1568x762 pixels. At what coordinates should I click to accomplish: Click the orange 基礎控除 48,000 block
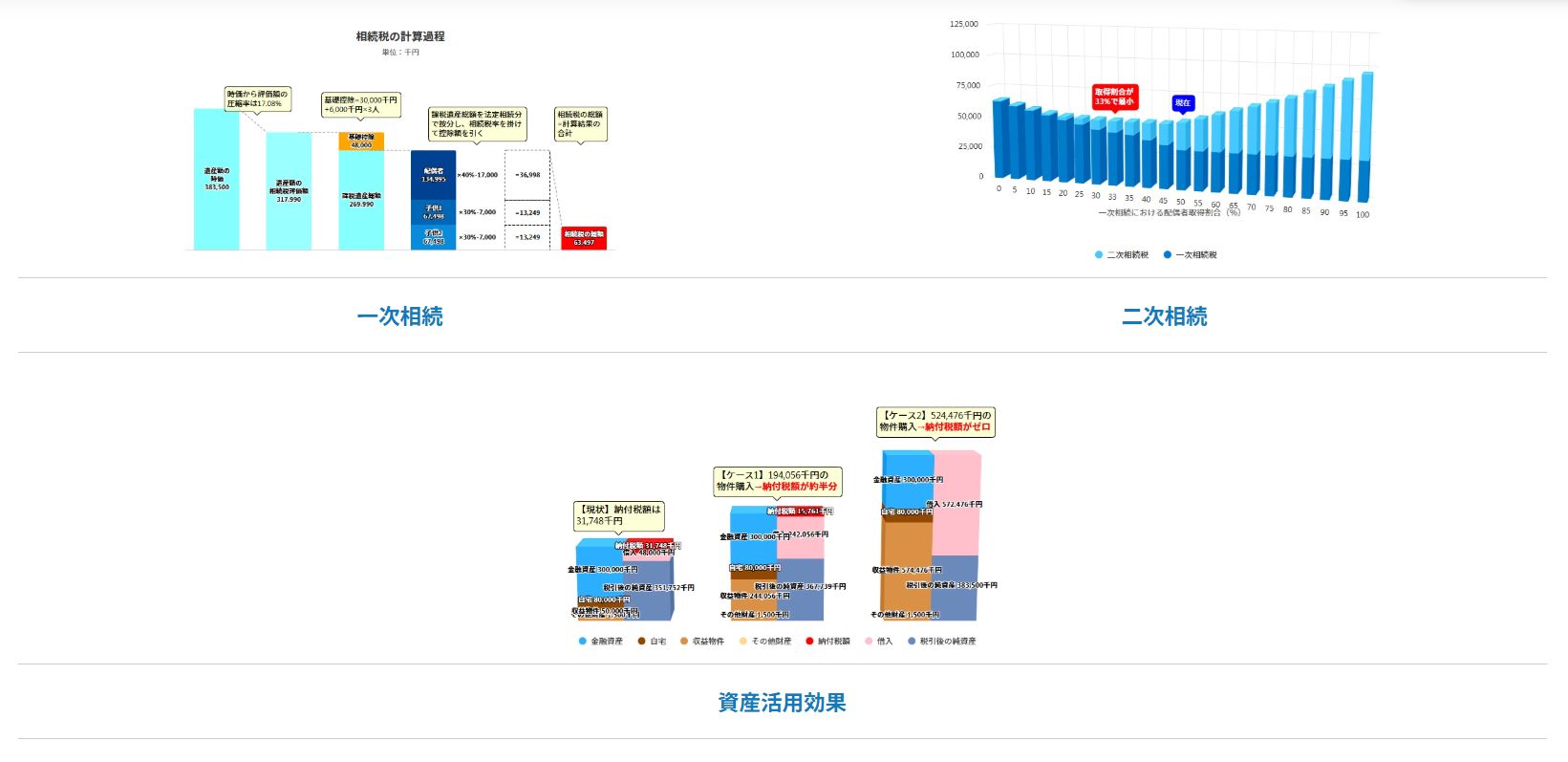tap(361, 142)
